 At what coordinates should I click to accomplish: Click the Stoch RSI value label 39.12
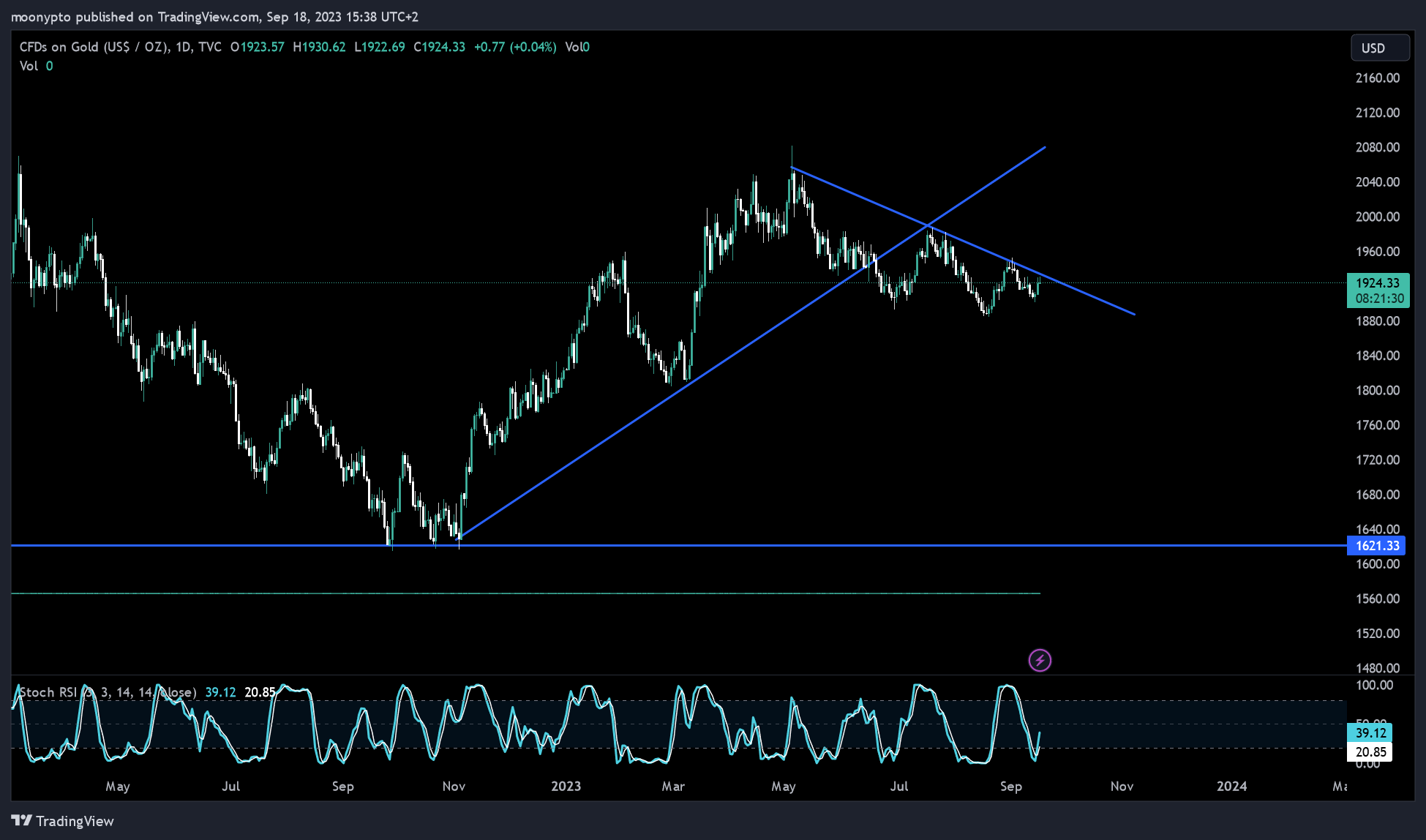pyautogui.click(x=1370, y=732)
